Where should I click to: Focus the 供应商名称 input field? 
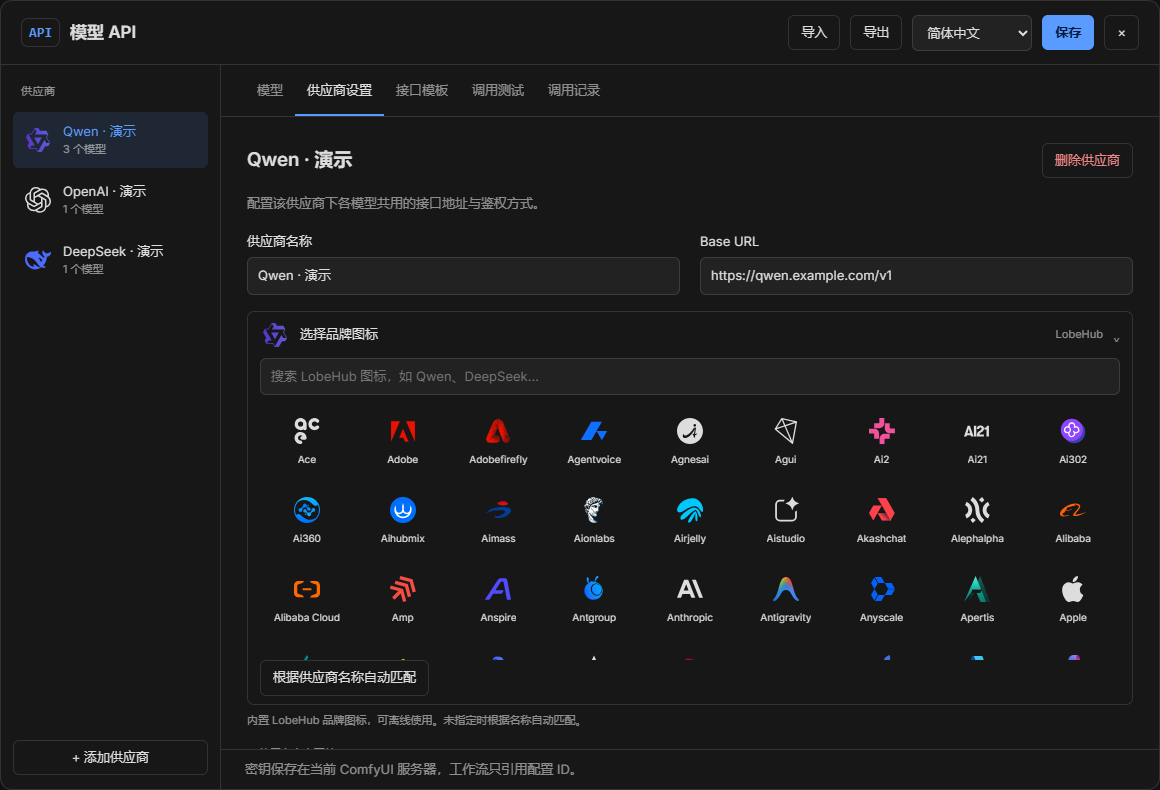tap(463, 276)
